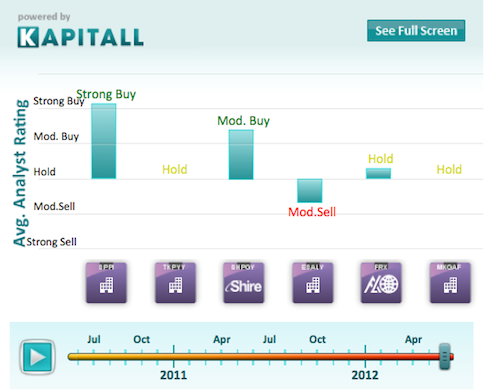Click the FRX company tile with globe logo
Viewport: 485px width, 391px height.
(x=381, y=283)
